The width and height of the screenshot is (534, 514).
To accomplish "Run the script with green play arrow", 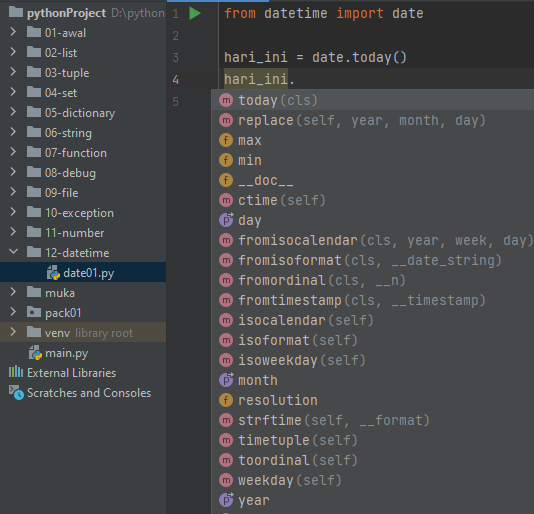I will tap(195, 14).
